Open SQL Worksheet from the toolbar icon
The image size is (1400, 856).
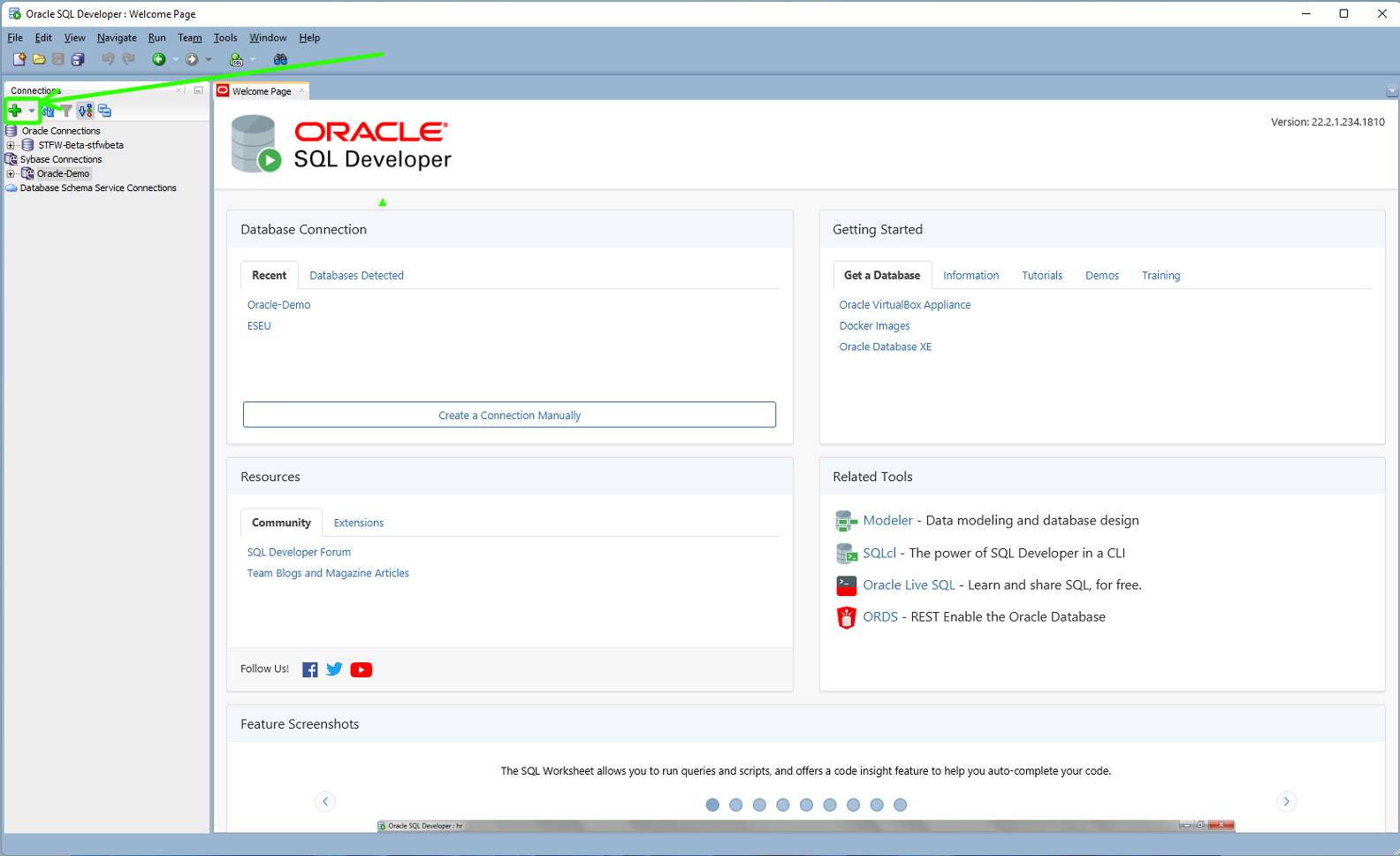236,59
